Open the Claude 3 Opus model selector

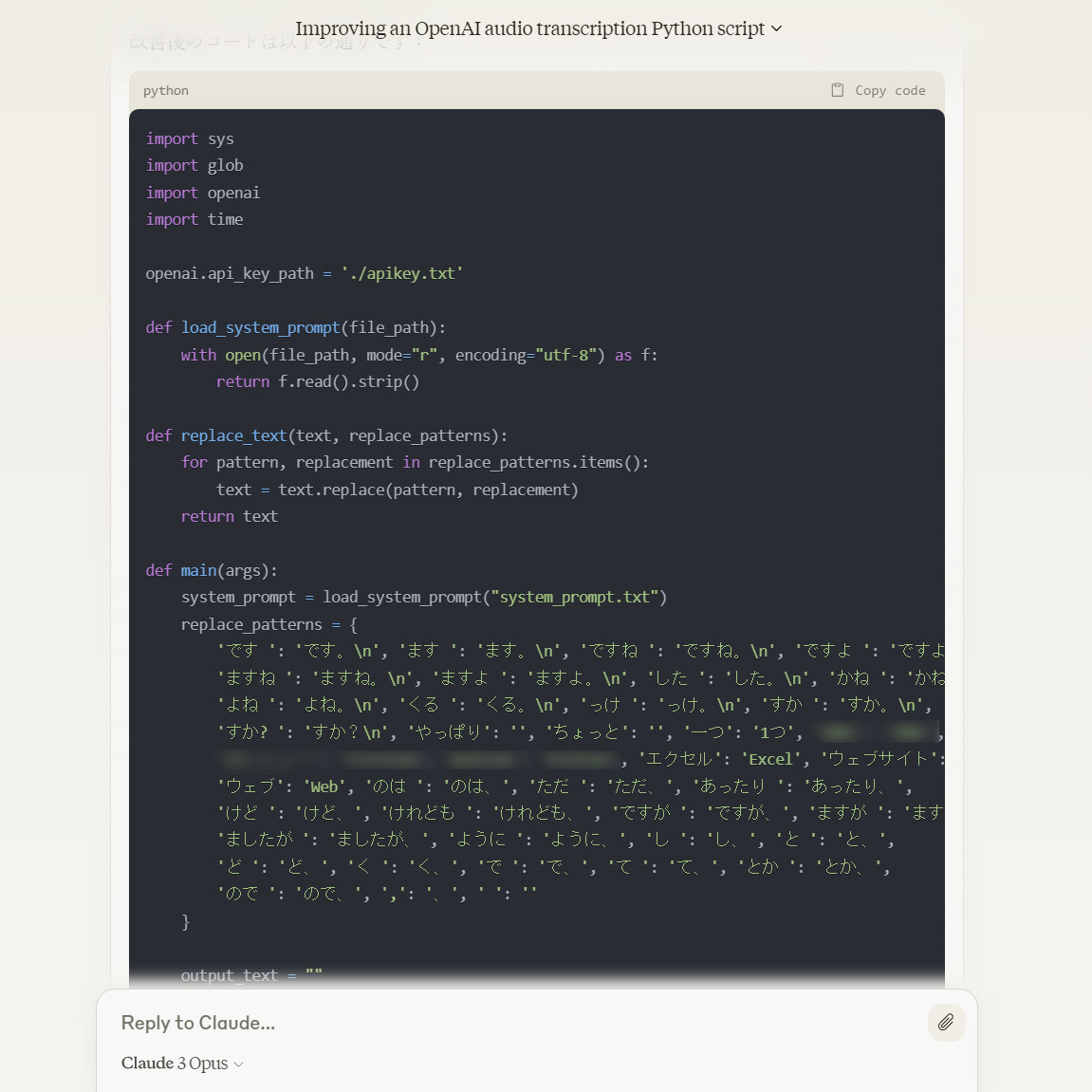182,1064
